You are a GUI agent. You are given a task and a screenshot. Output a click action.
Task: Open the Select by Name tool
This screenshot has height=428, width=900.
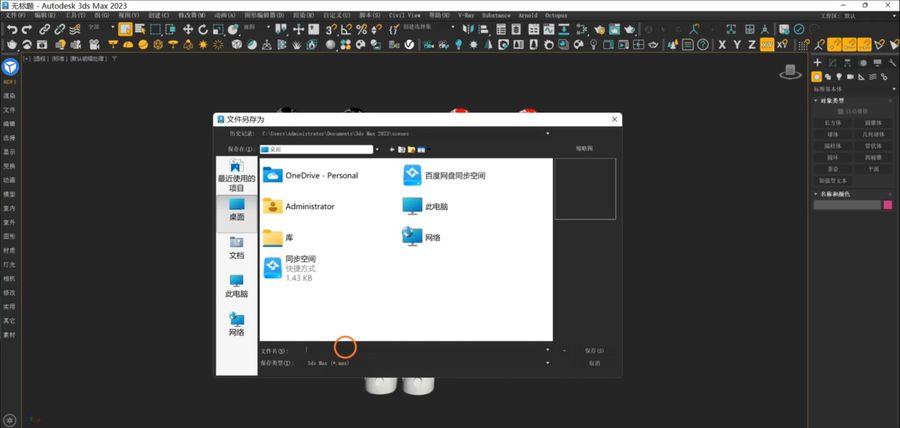[140, 29]
